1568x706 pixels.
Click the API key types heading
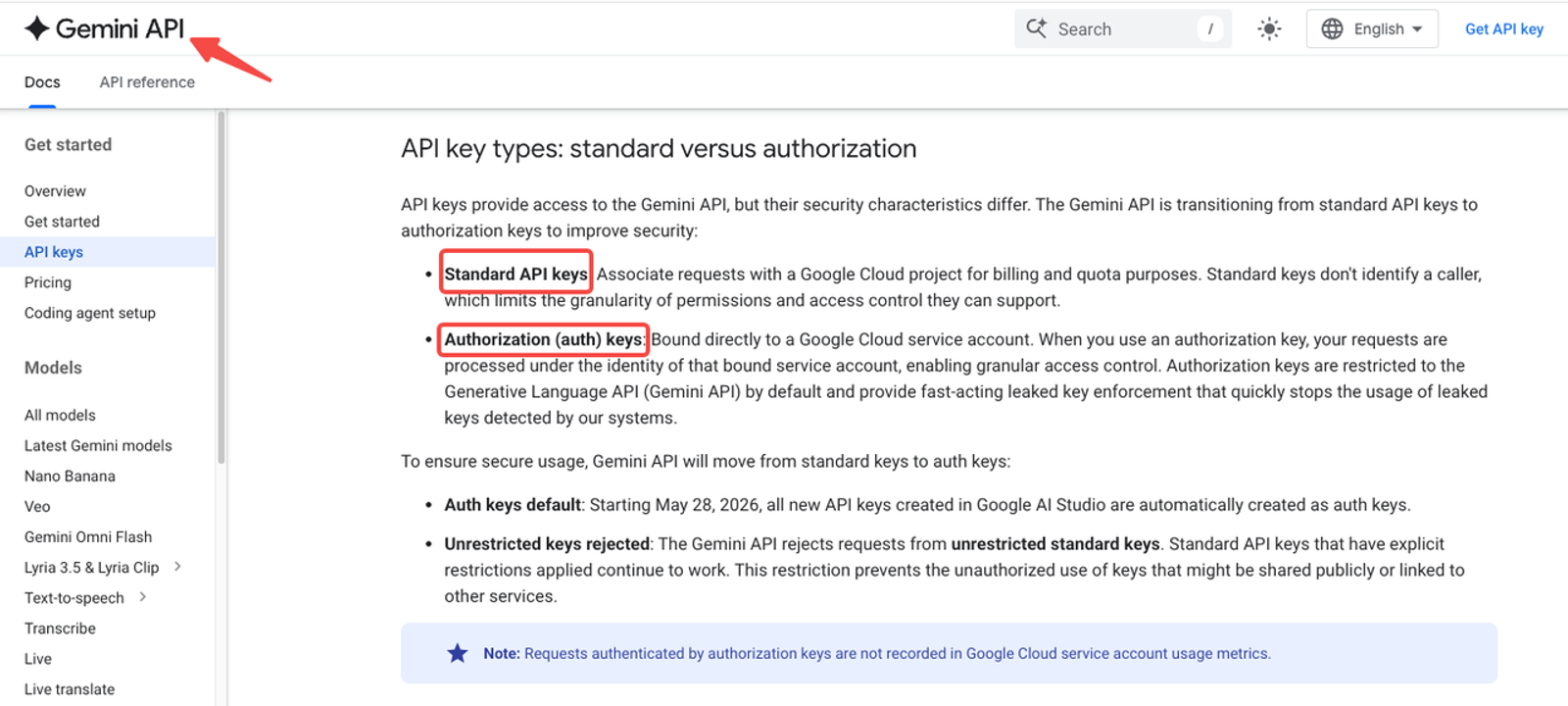click(659, 148)
